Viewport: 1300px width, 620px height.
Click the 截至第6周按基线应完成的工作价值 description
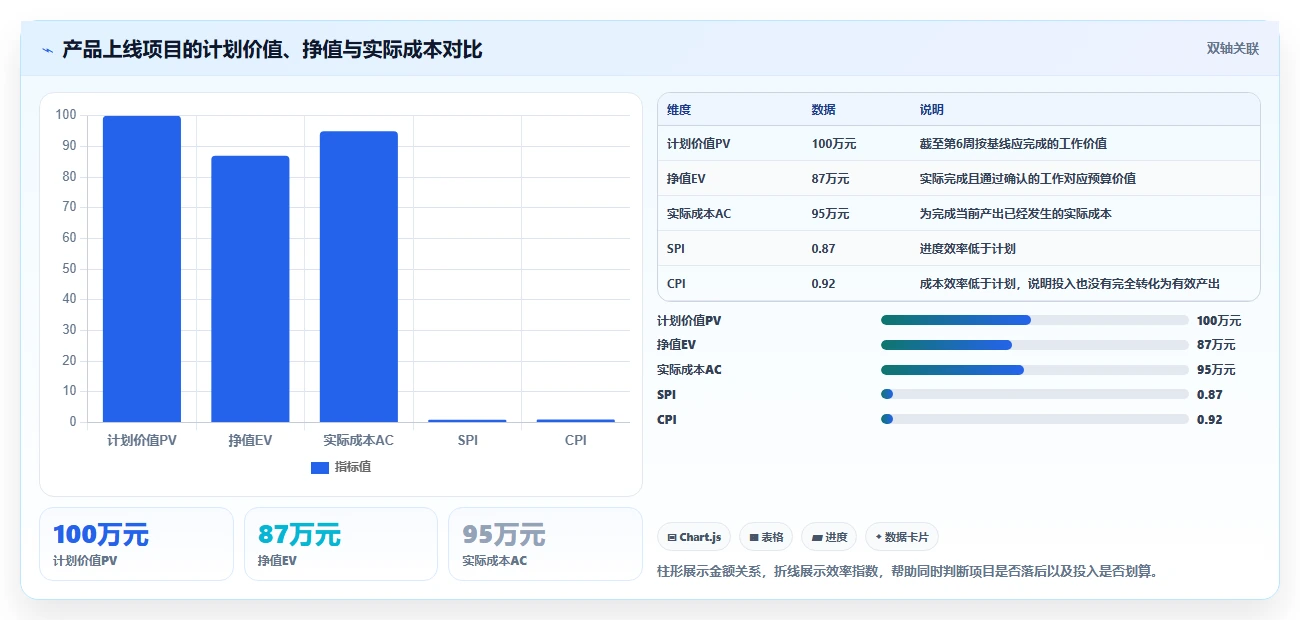click(x=1013, y=144)
